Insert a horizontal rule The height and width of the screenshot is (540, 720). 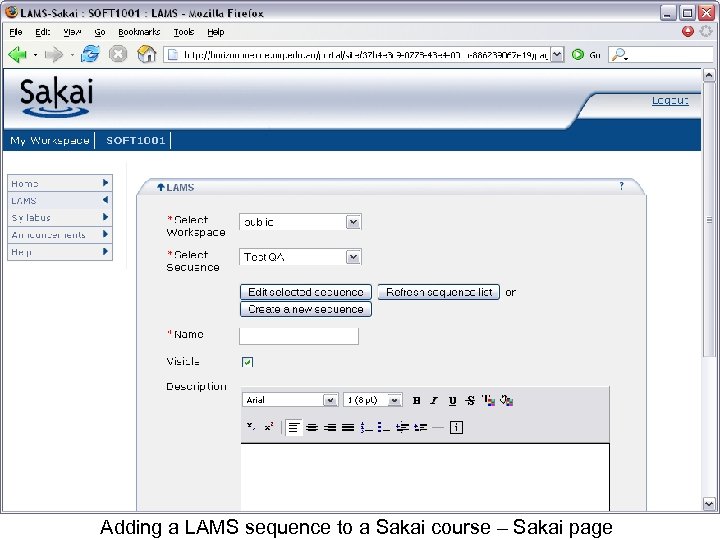(438, 428)
